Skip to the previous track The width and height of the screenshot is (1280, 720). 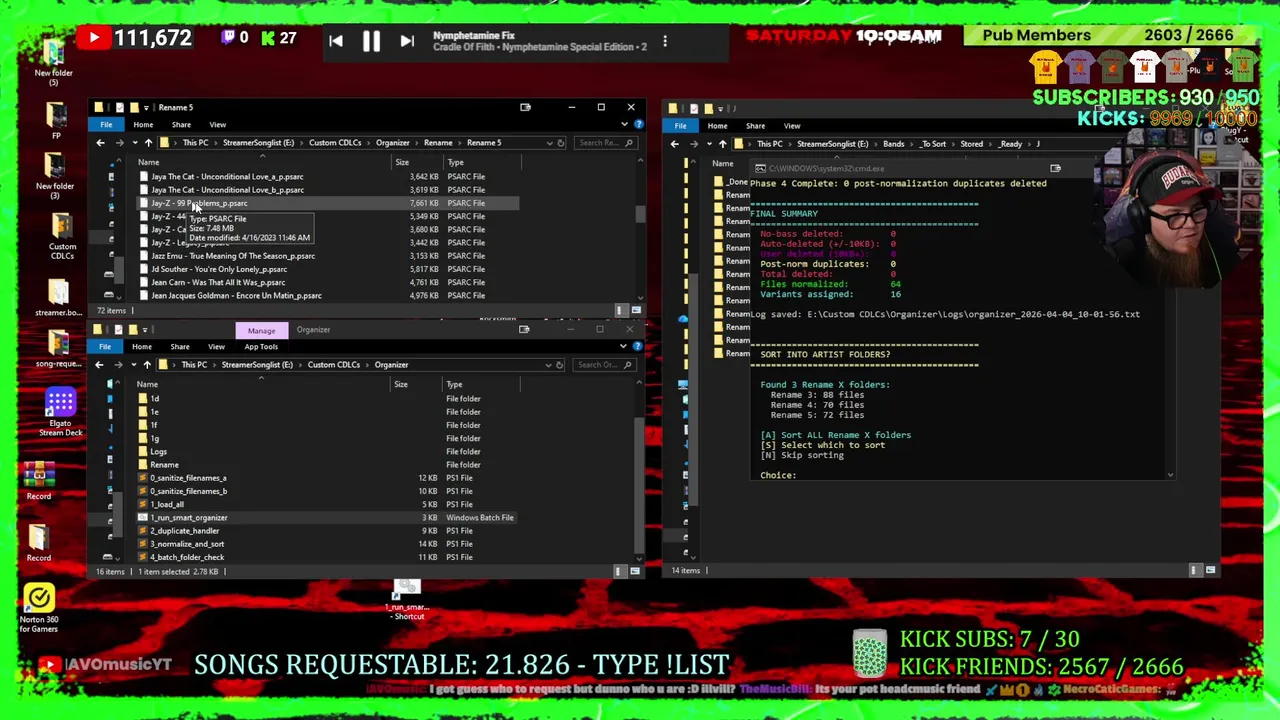point(336,41)
